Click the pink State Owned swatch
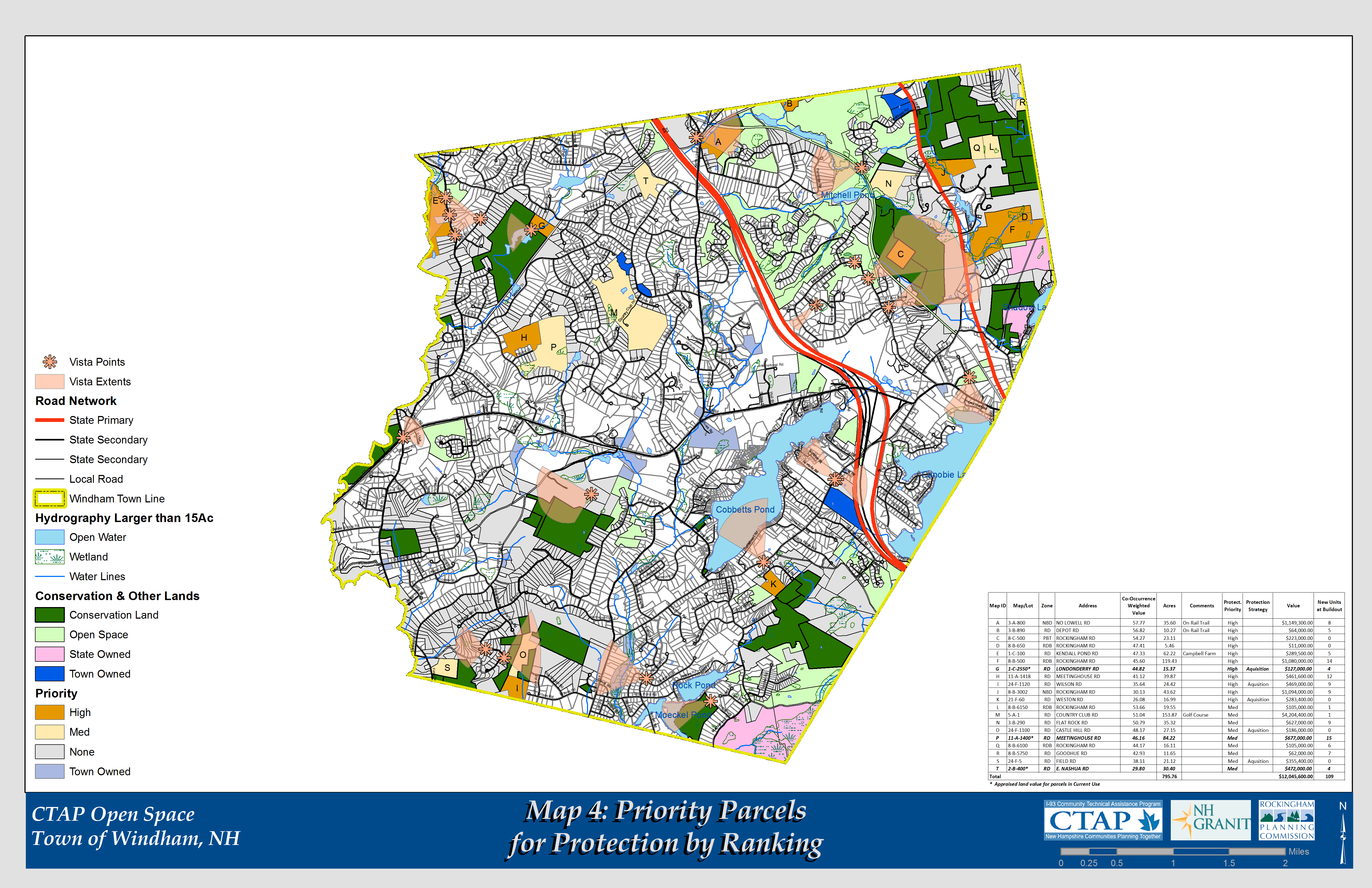The width and height of the screenshot is (1372, 888). (49, 654)
